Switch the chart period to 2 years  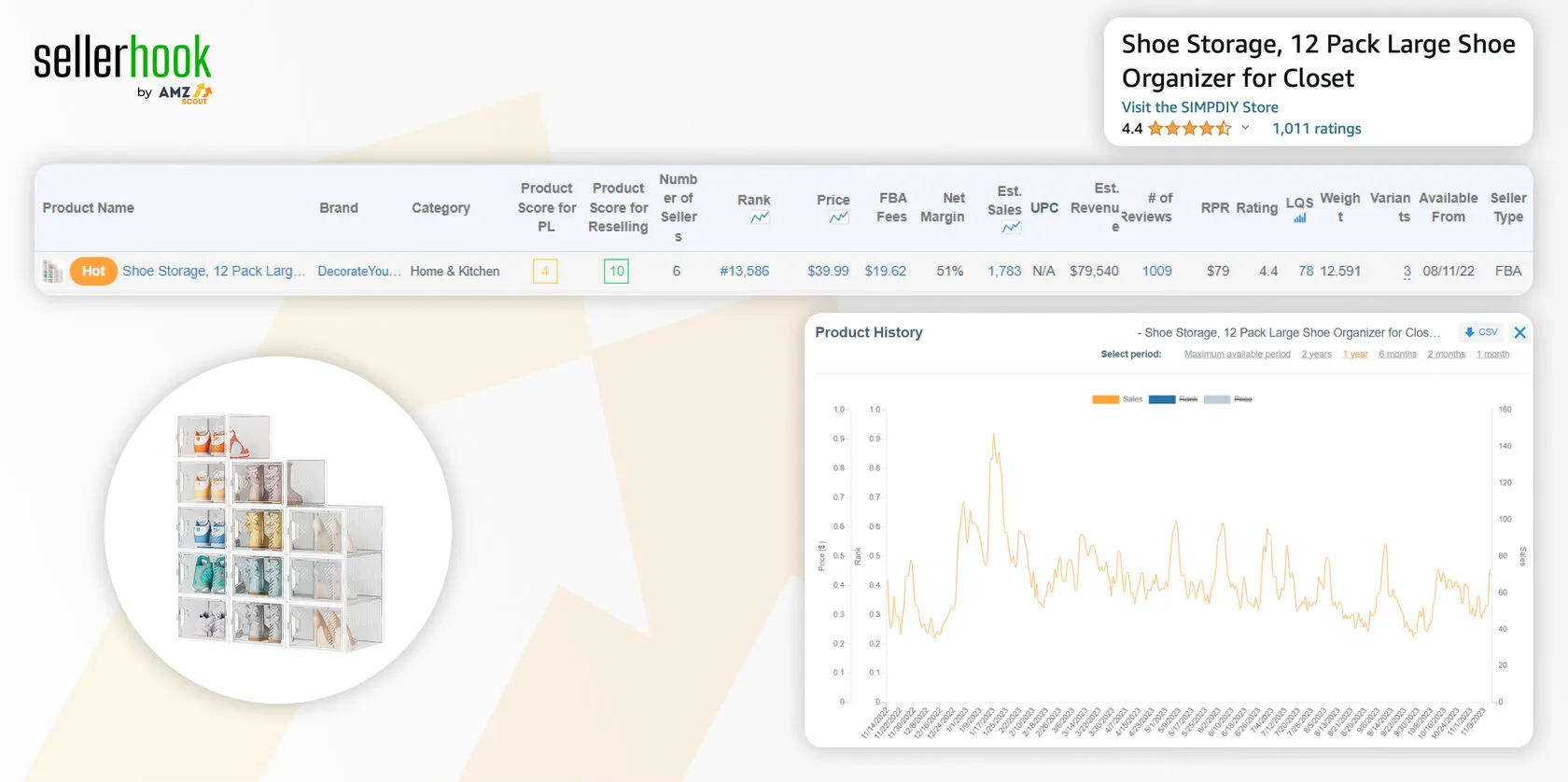click(x=1317, y=355)
